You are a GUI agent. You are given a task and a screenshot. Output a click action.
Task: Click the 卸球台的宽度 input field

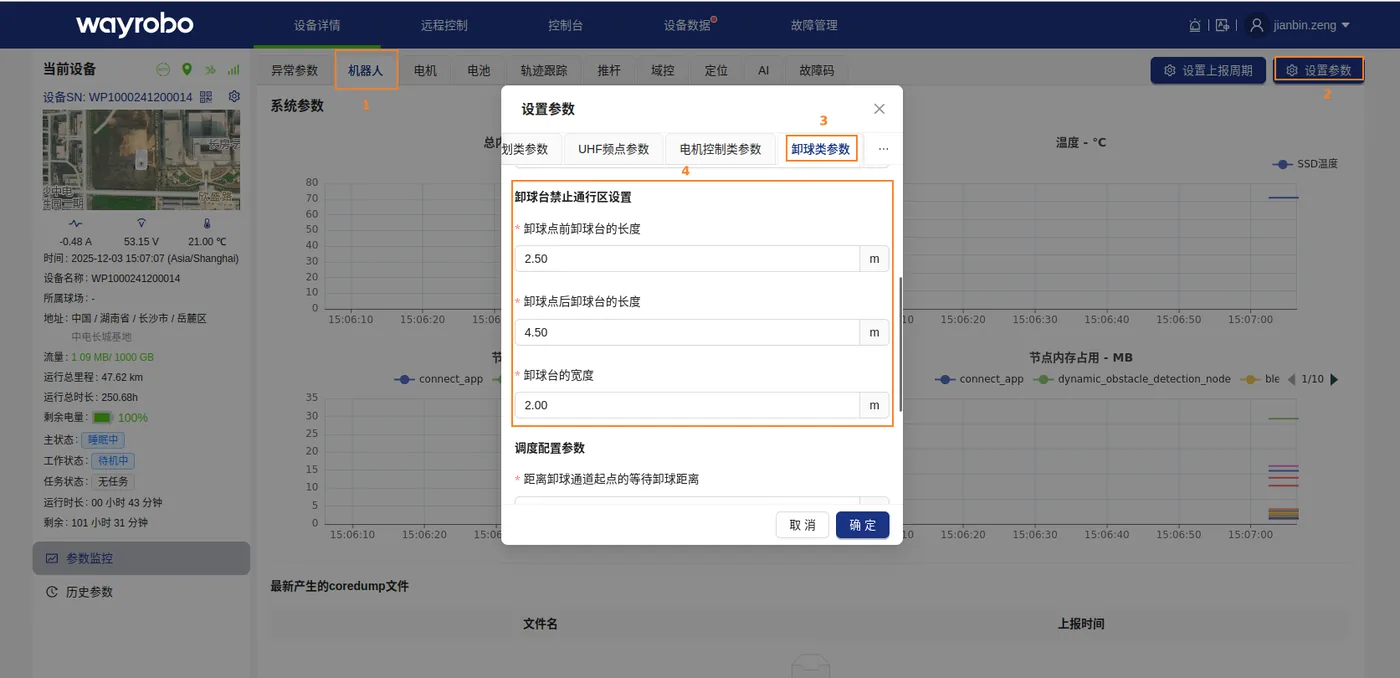(x=687, y=405)
